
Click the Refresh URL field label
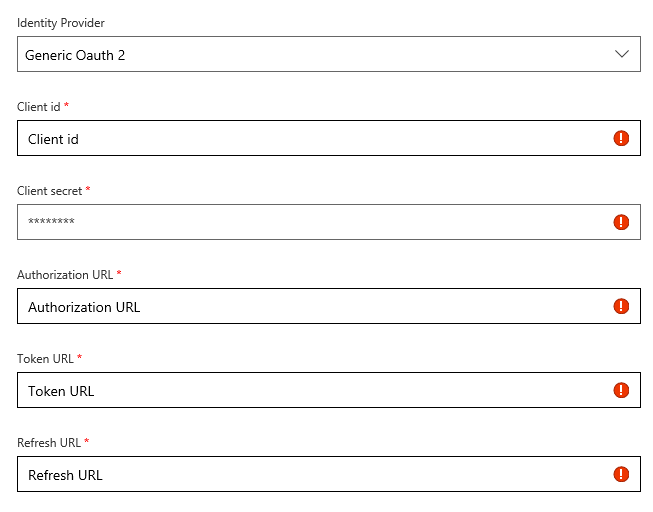49,442
